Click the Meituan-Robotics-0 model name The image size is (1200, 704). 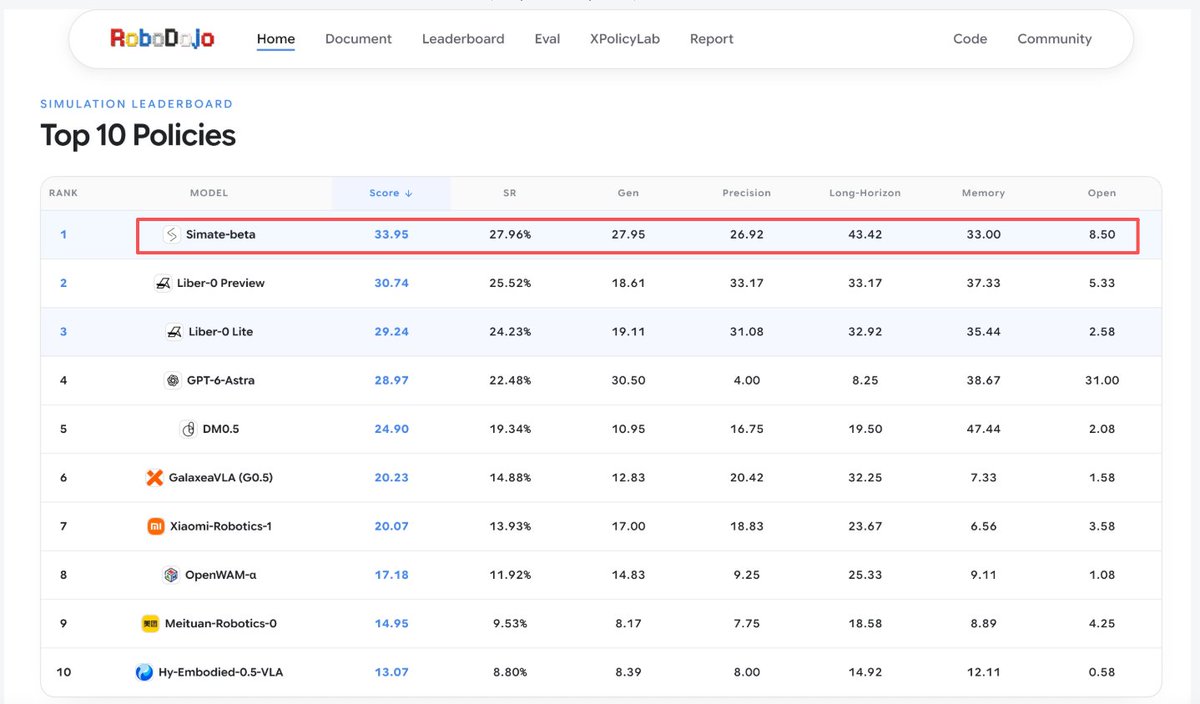click(x=221, y=623)
